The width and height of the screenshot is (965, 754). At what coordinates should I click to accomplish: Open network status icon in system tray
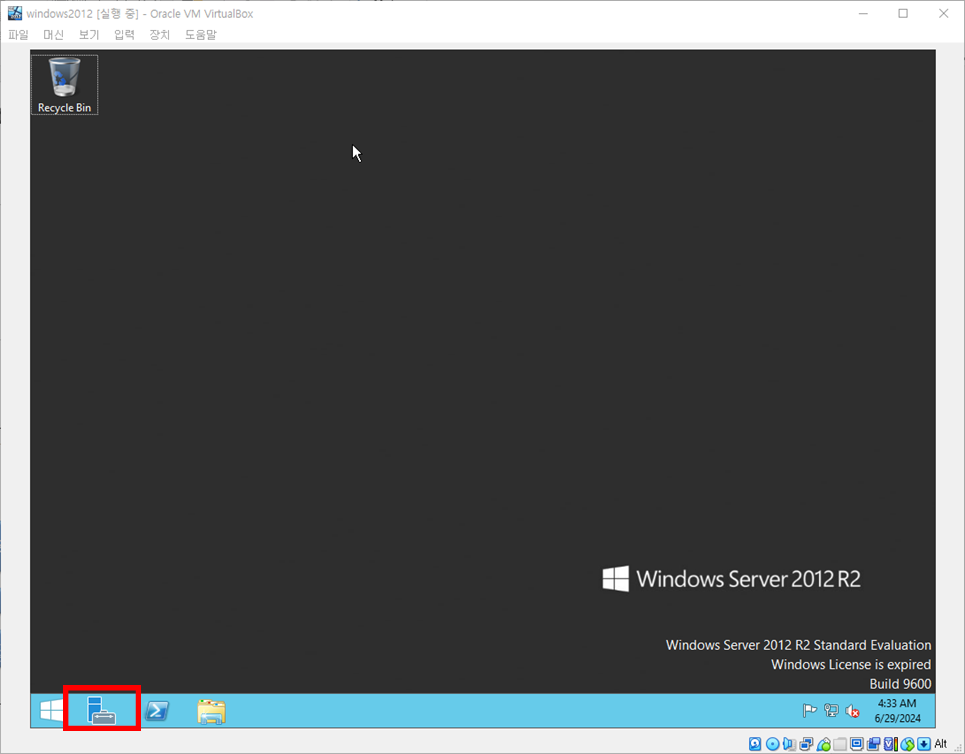click(x=831, y=711)
